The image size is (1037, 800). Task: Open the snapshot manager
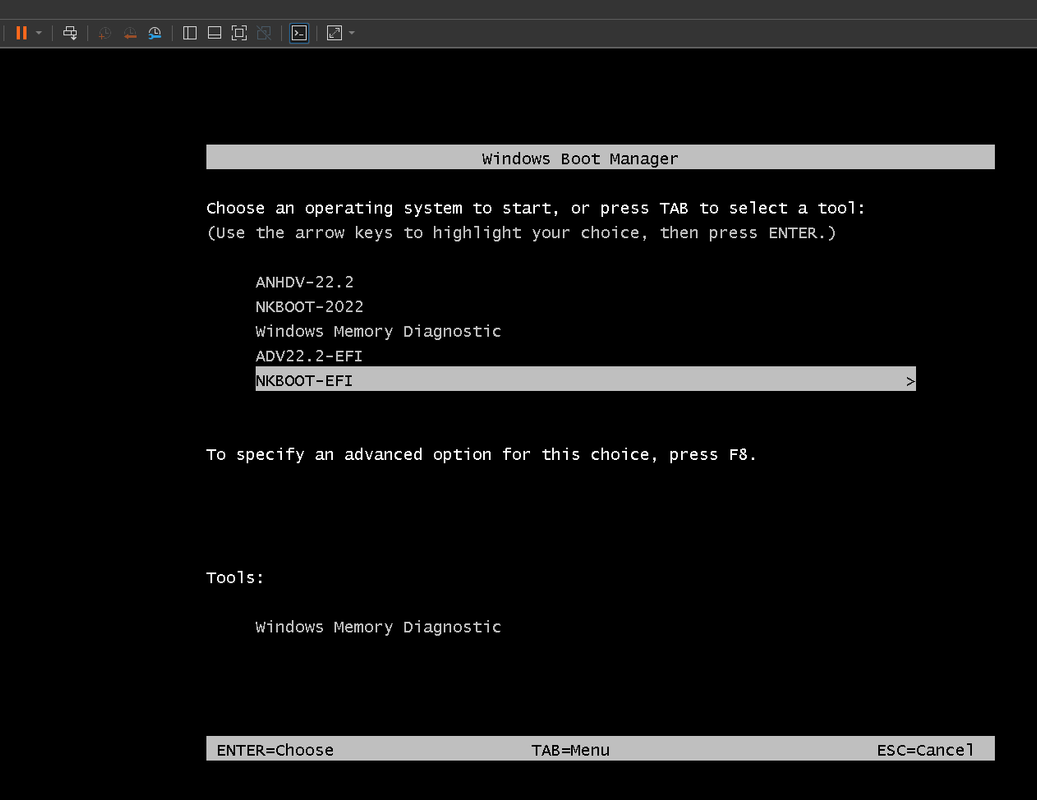click(155, 33)
